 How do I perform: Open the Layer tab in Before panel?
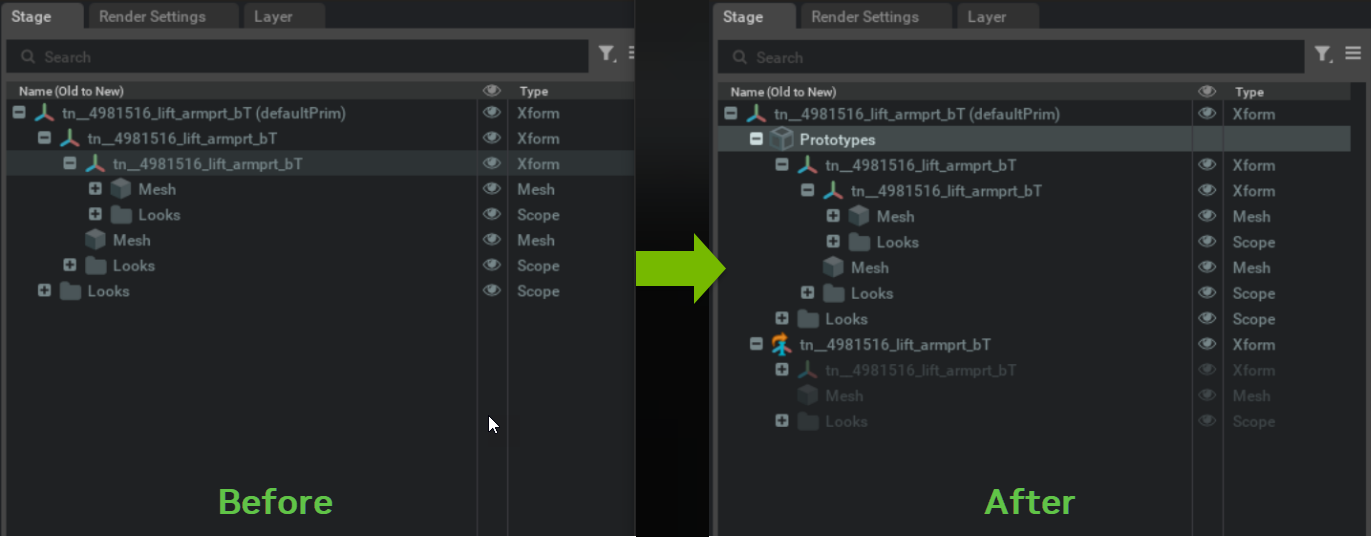coord(273,17)
